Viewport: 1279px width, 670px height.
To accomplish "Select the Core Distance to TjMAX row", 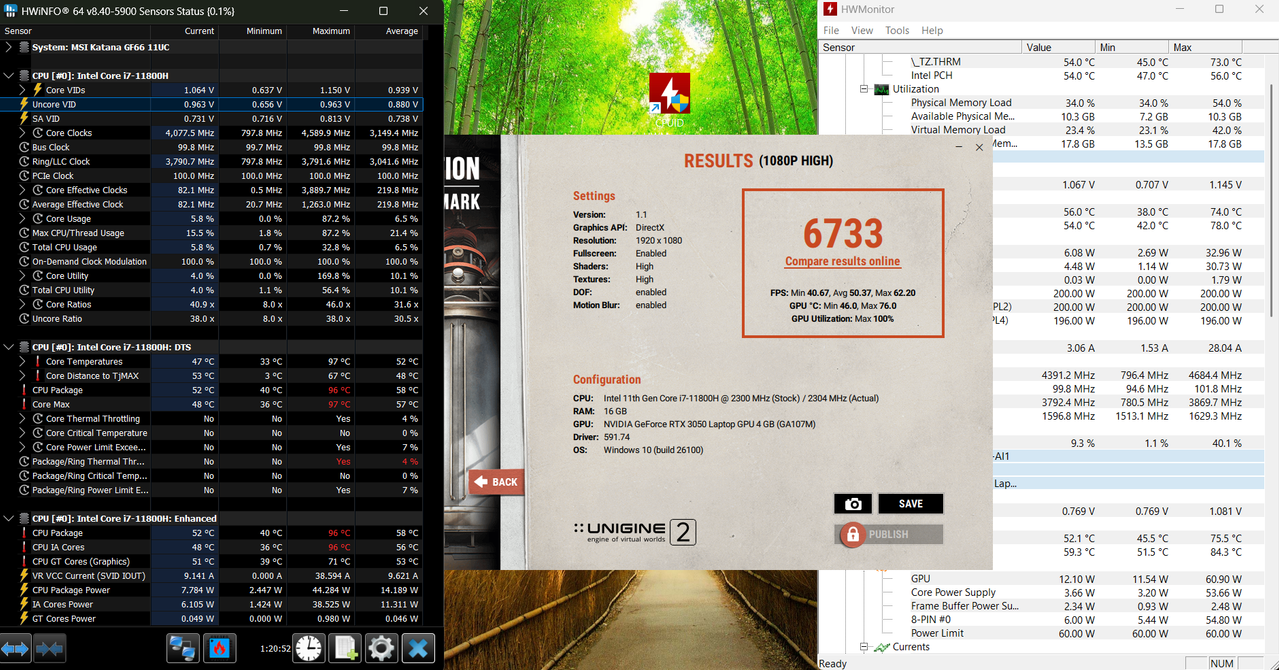I will 211,376.
